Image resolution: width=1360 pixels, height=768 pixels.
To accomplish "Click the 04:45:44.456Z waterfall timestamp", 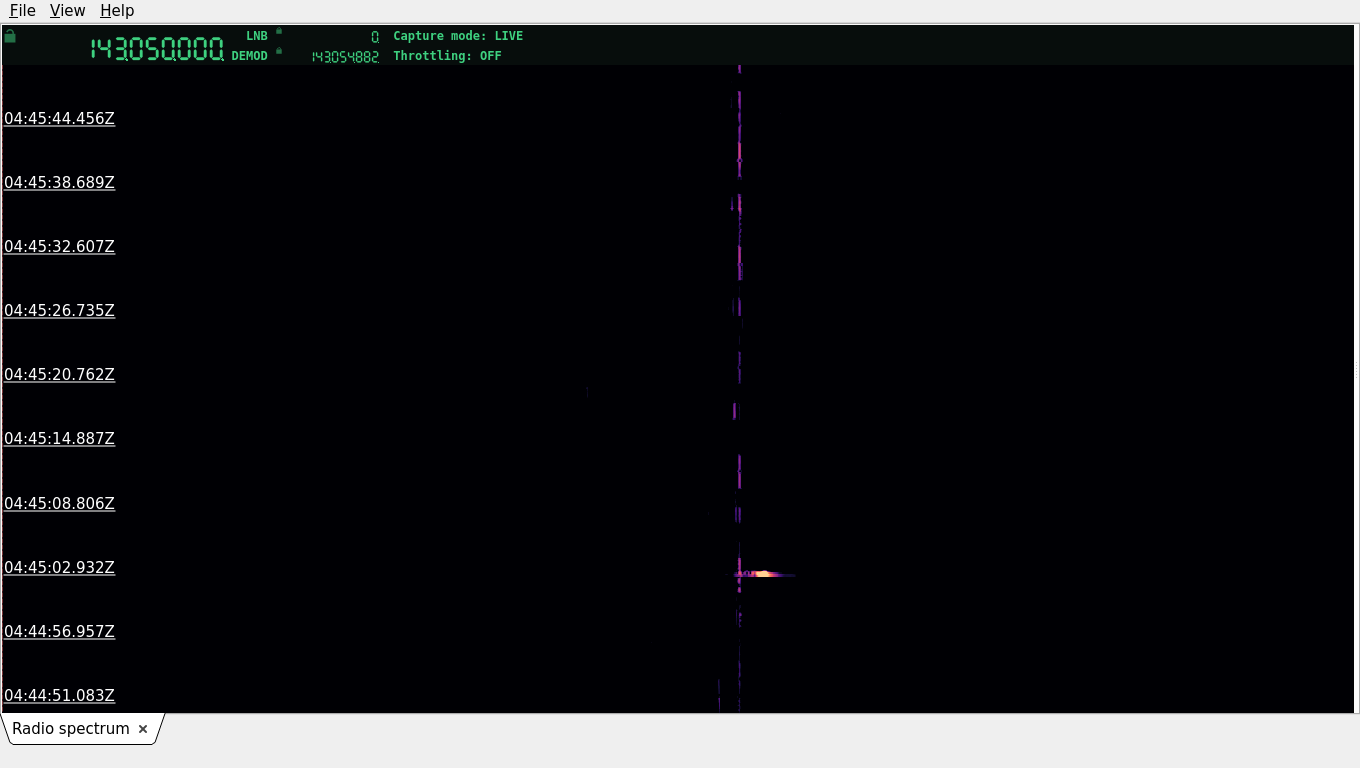I will pyautogui.click(x=60, y=119).
